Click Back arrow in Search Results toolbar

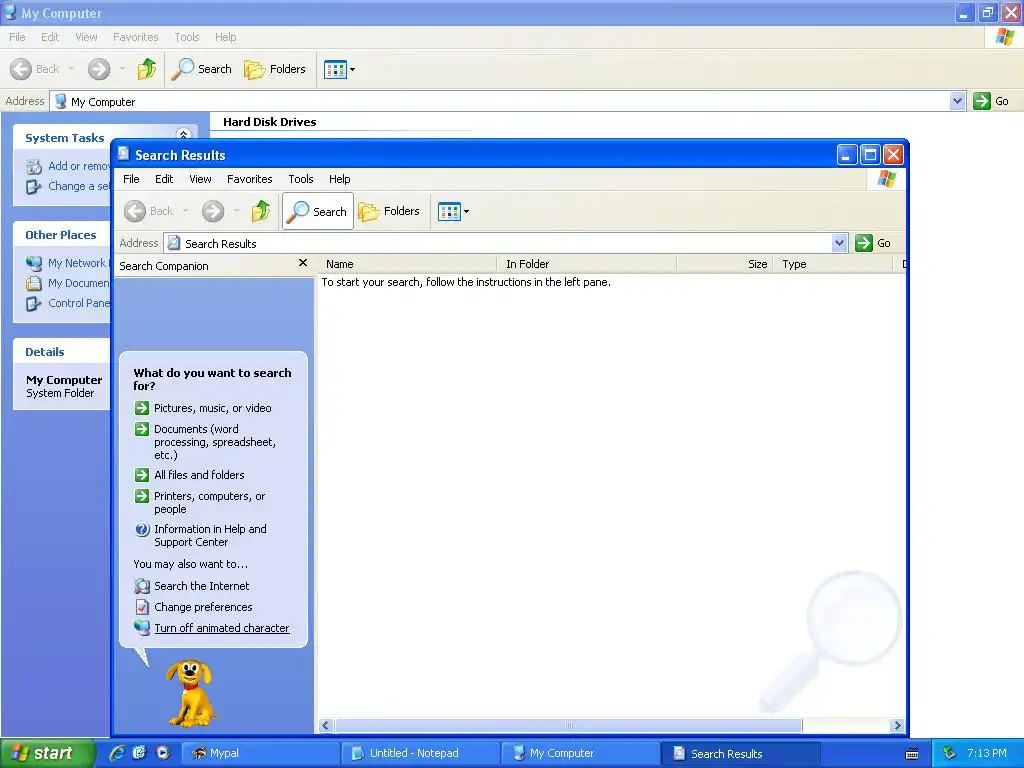[136, 211]
